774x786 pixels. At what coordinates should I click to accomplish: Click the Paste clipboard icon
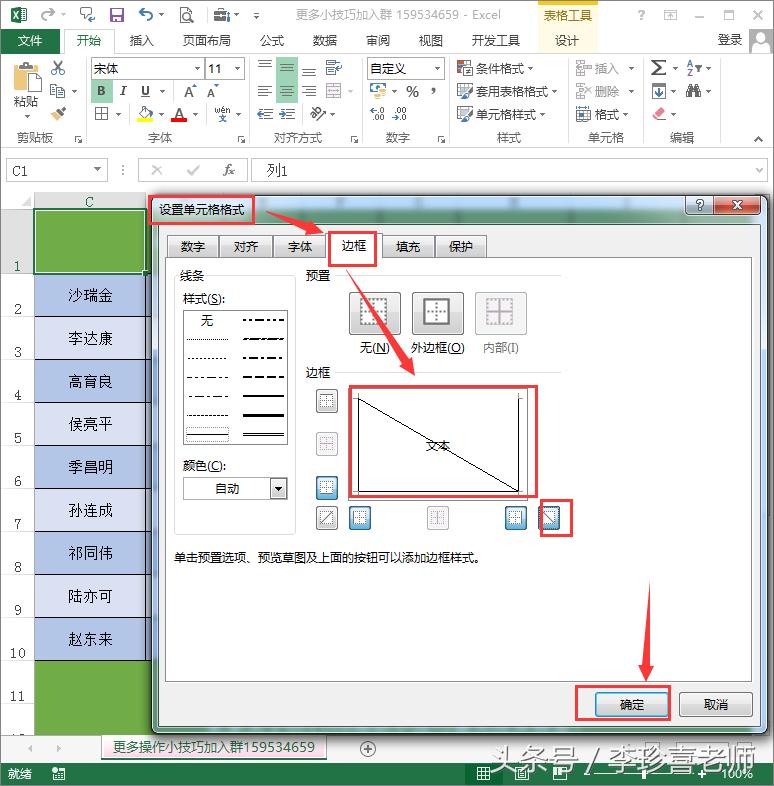[x=27, y=78]
